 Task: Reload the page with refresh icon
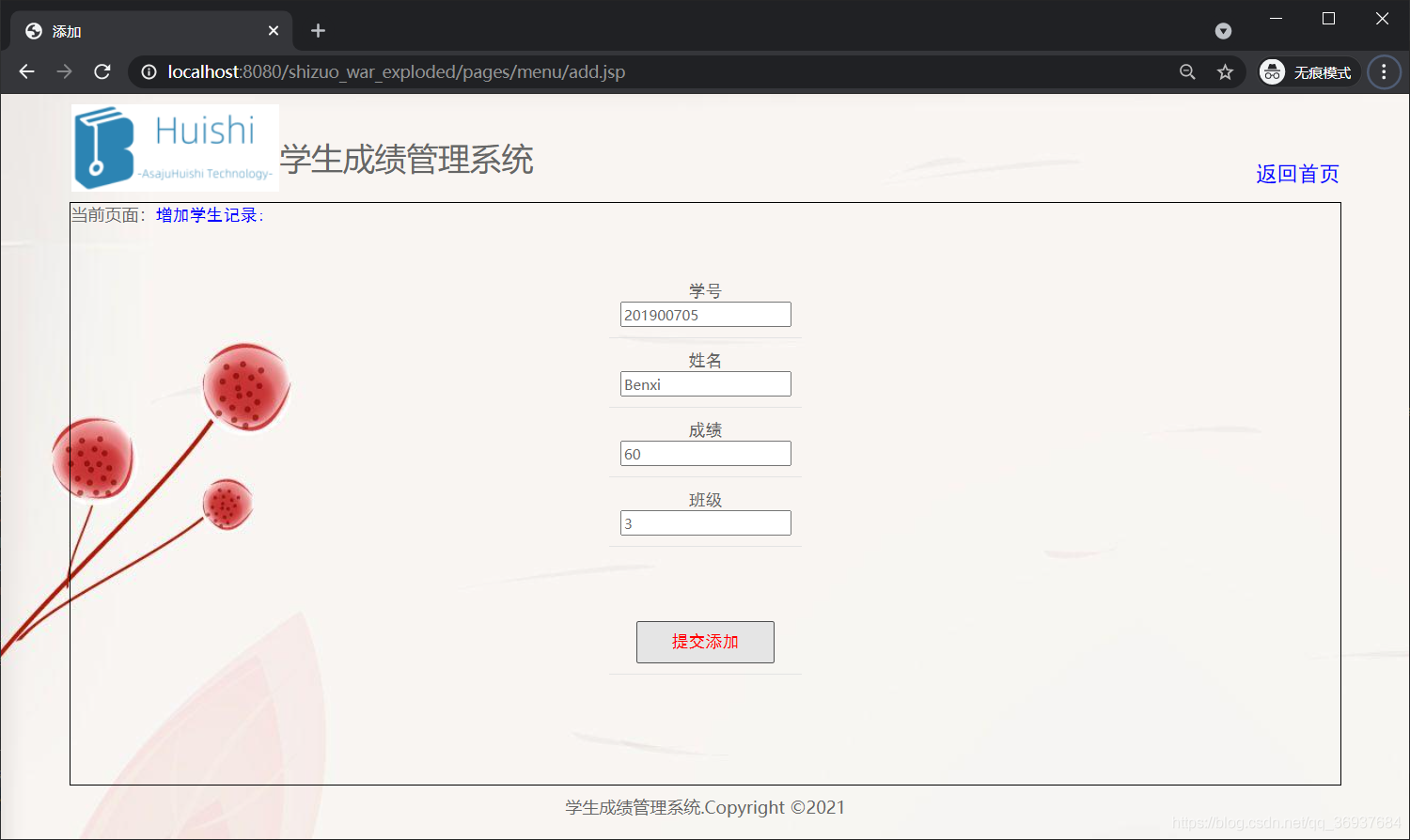[102, 71]
